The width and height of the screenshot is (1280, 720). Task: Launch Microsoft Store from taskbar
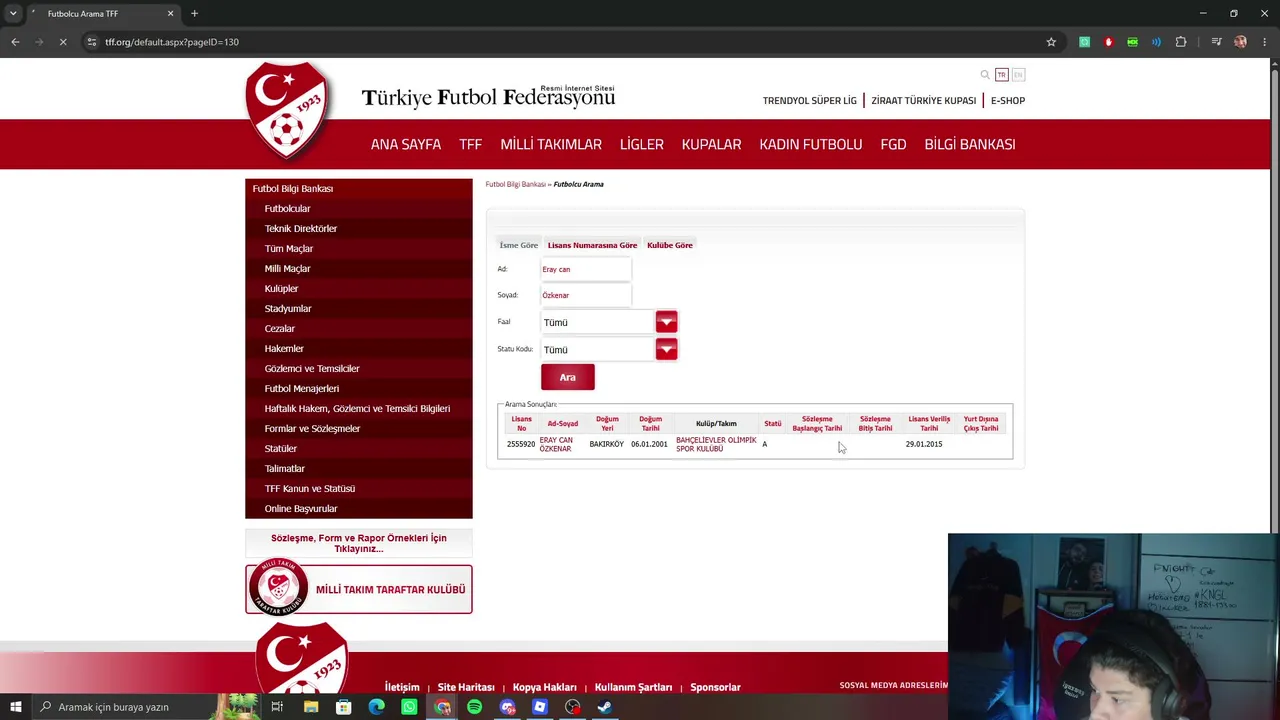[x=344, y=707]
